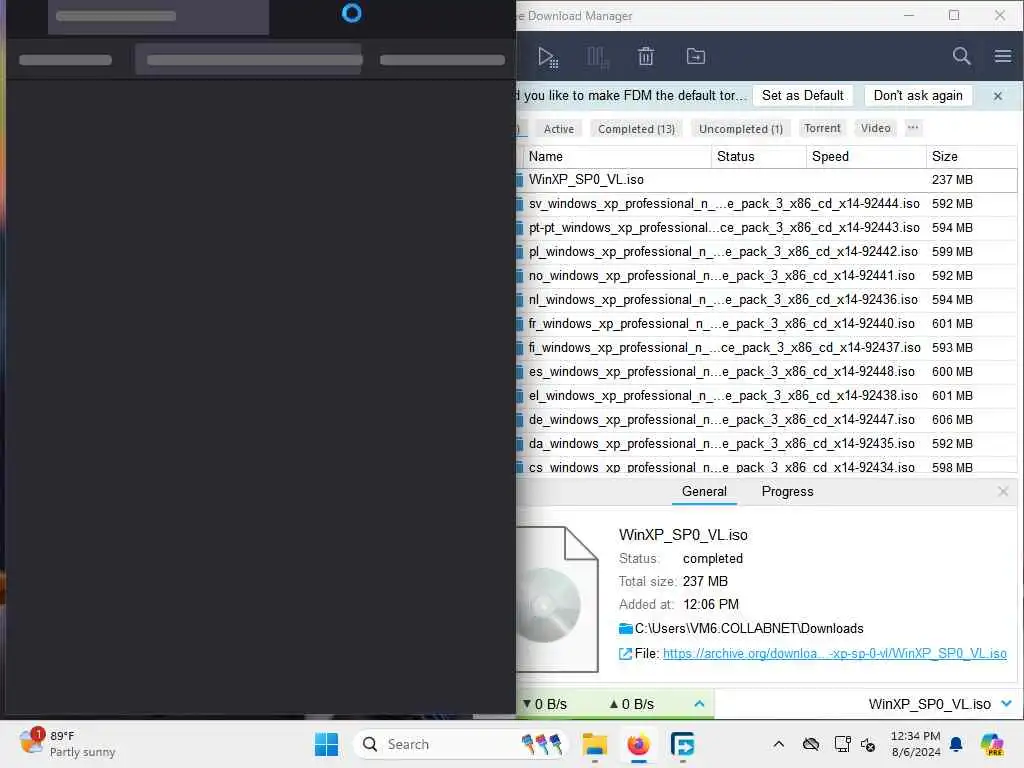Open the Progress details tab
1024x768 pixels.
pyautogui.click(x=787, y=492)
